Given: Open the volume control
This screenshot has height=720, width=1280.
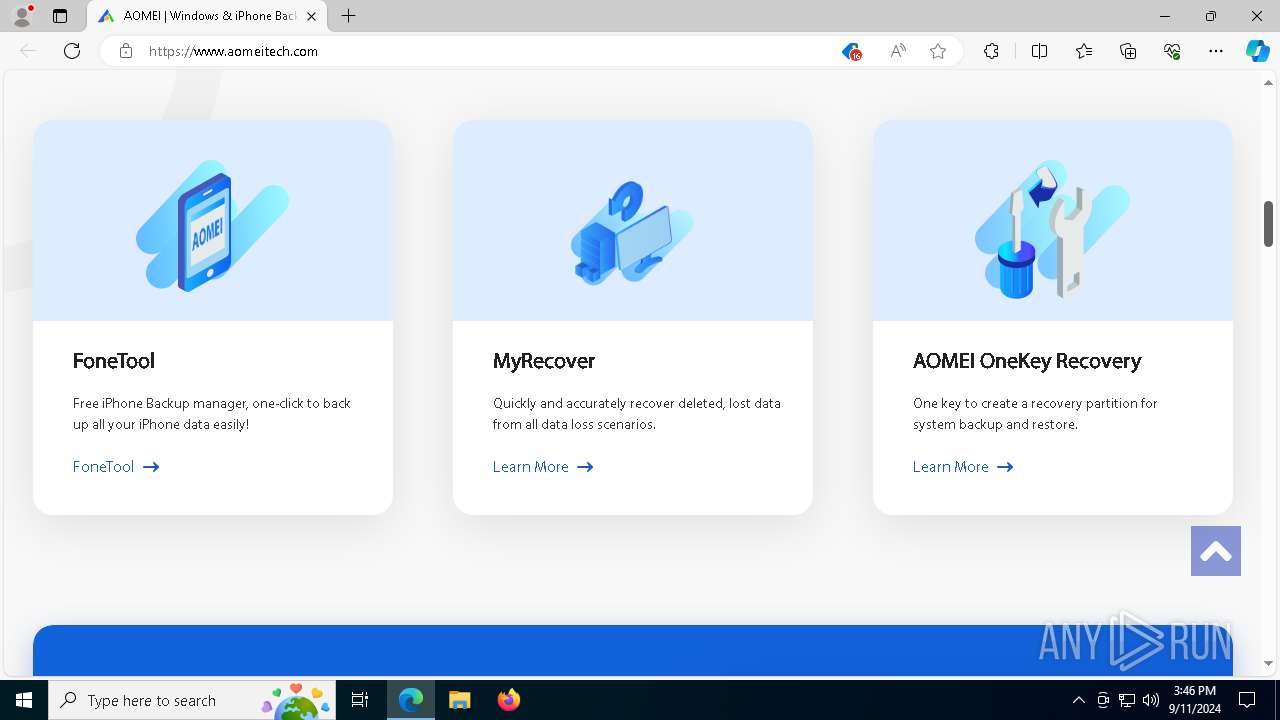Looking at the screenshot, I should pyautogui.click(x=1151, y=700).
